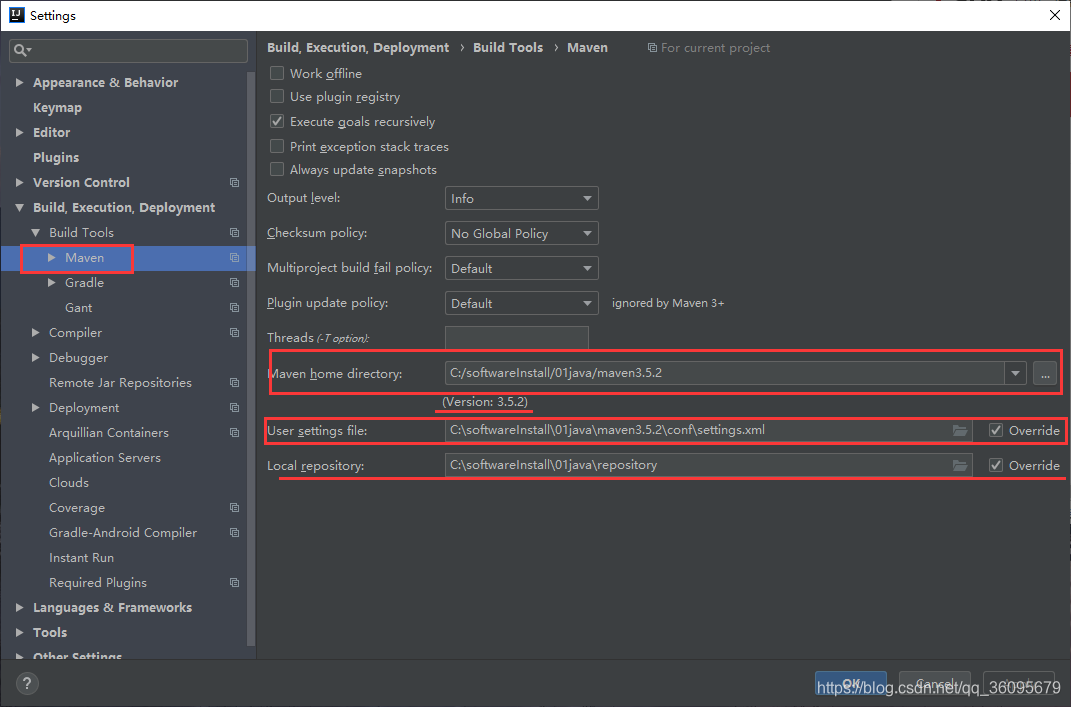Click the Threads input field
Viewport: 1071px width, 707px height.
click(x=516, y=337)
